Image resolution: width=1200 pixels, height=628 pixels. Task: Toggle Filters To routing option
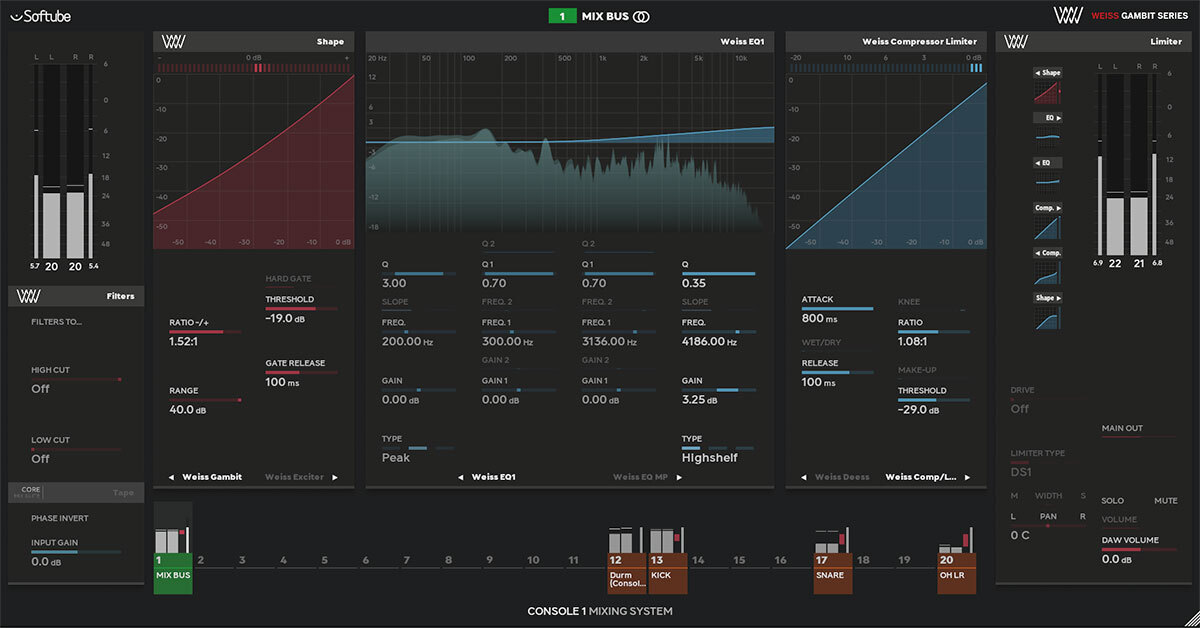[x=57, y=321]
